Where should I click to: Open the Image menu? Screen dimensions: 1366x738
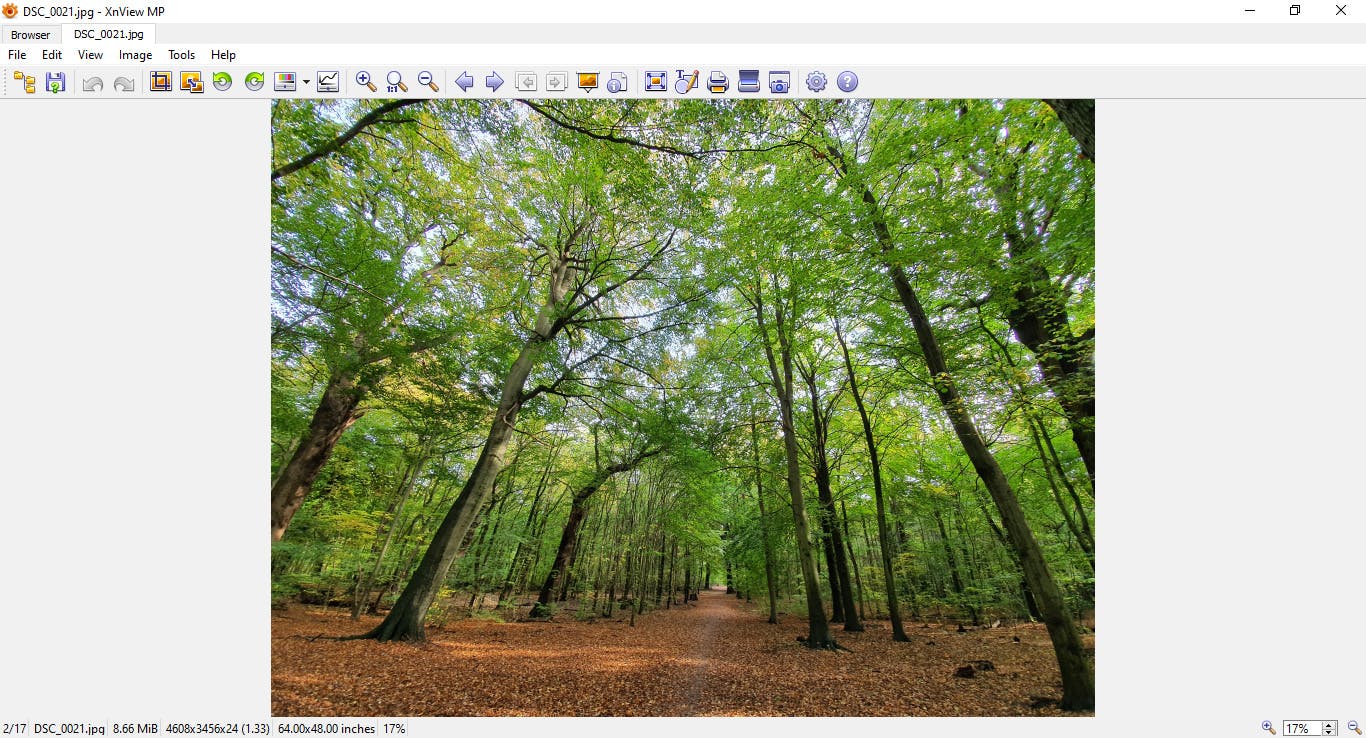click(x=136, y=55)
